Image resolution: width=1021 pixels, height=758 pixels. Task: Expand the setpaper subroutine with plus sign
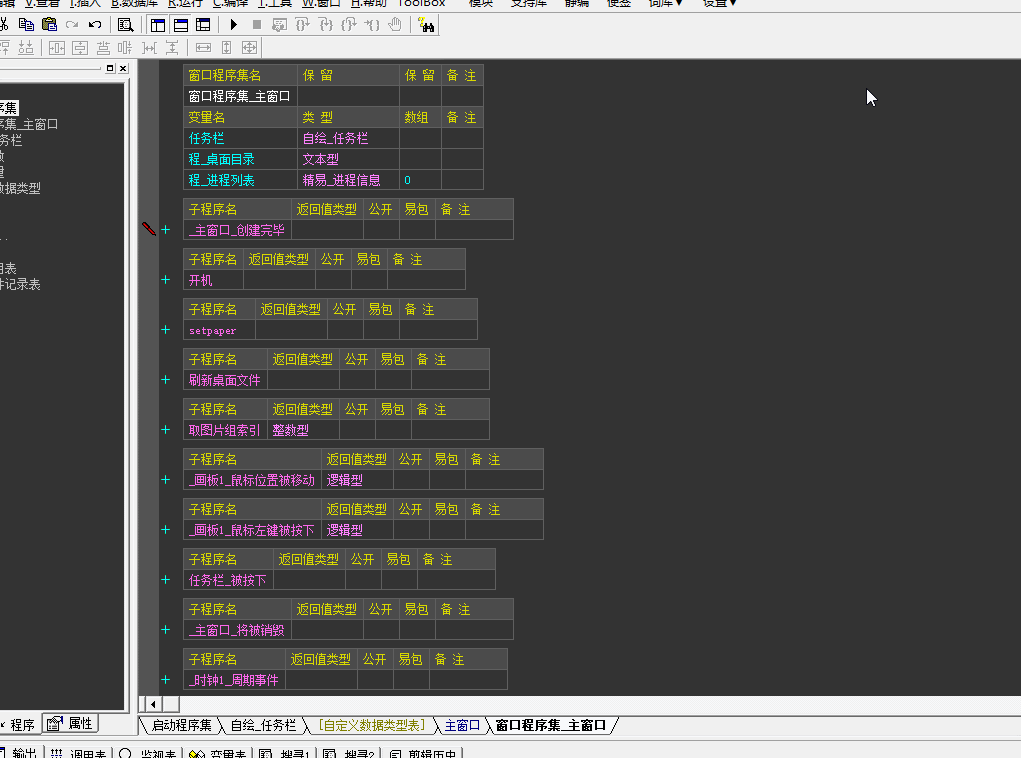pyautogui.click(x=166, y=330)
